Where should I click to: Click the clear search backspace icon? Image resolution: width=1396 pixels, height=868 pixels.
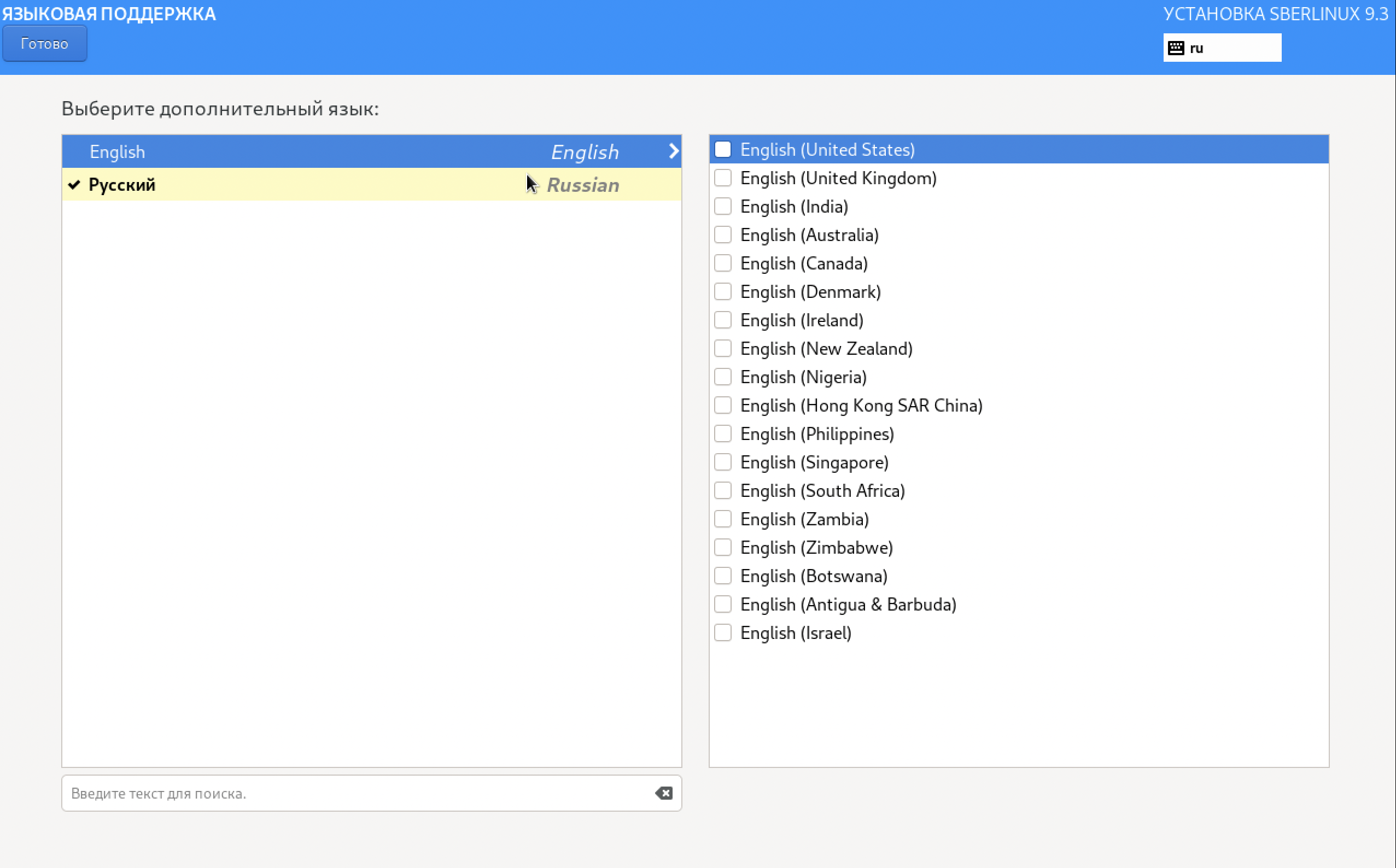pyautogui.click(x=663, y=793)
